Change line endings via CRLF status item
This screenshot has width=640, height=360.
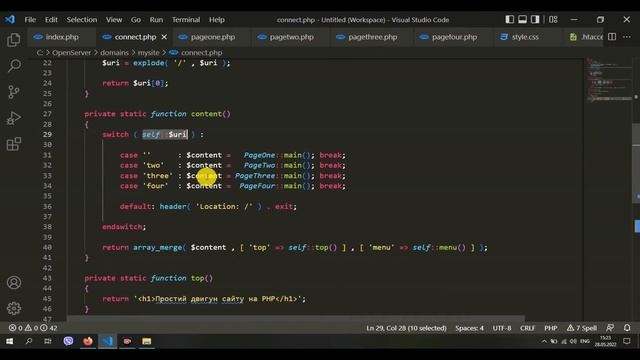click(527, 328)
